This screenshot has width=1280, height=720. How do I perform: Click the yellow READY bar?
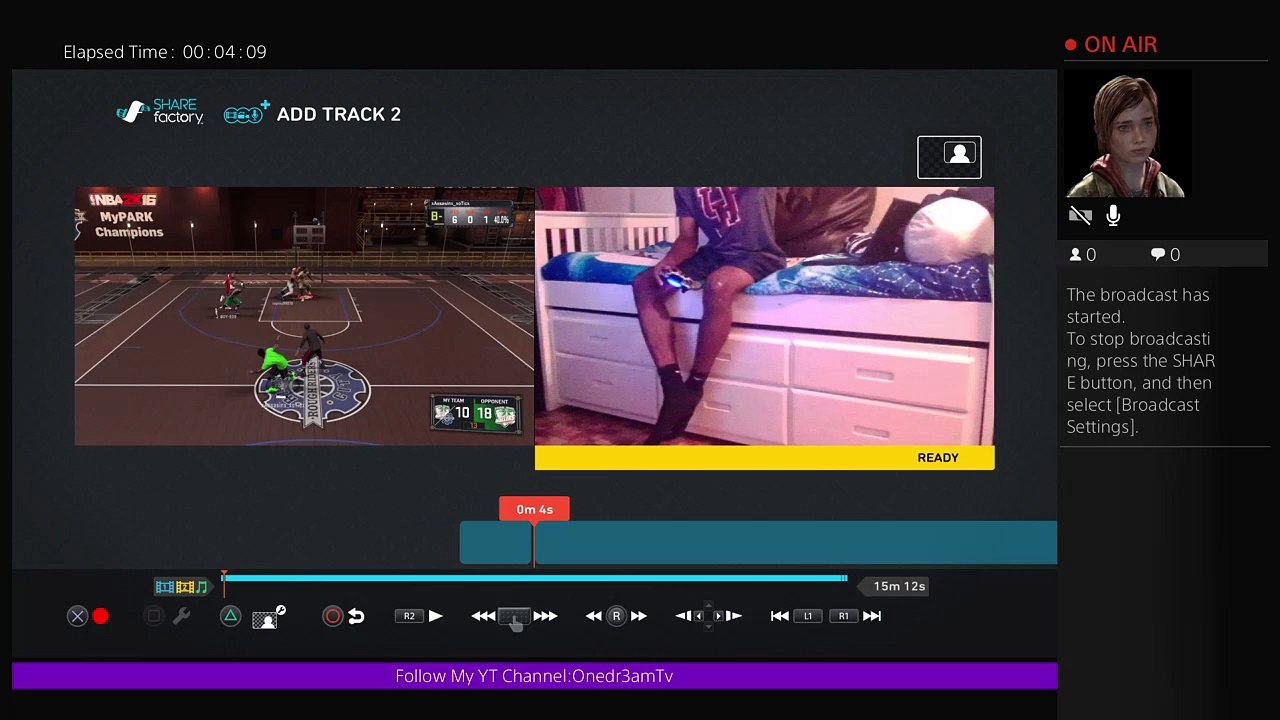pos(765,458)
